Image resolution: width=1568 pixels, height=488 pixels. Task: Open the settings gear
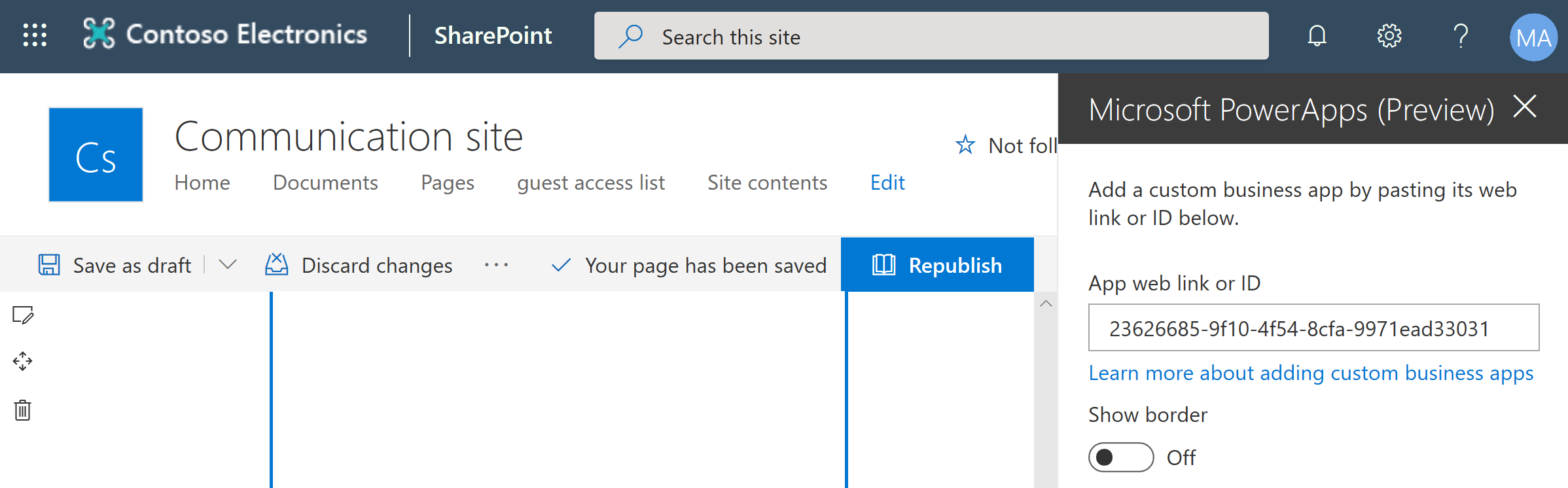1389,35
